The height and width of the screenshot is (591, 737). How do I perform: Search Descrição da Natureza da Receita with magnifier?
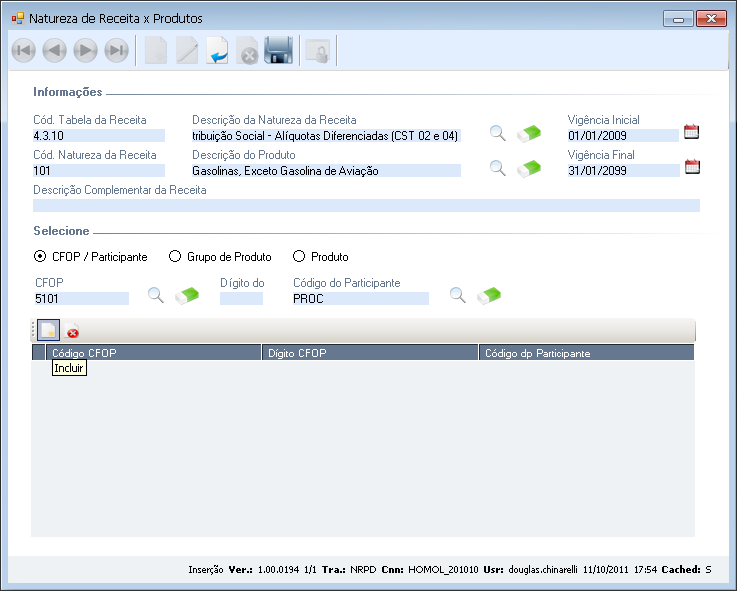497,133
